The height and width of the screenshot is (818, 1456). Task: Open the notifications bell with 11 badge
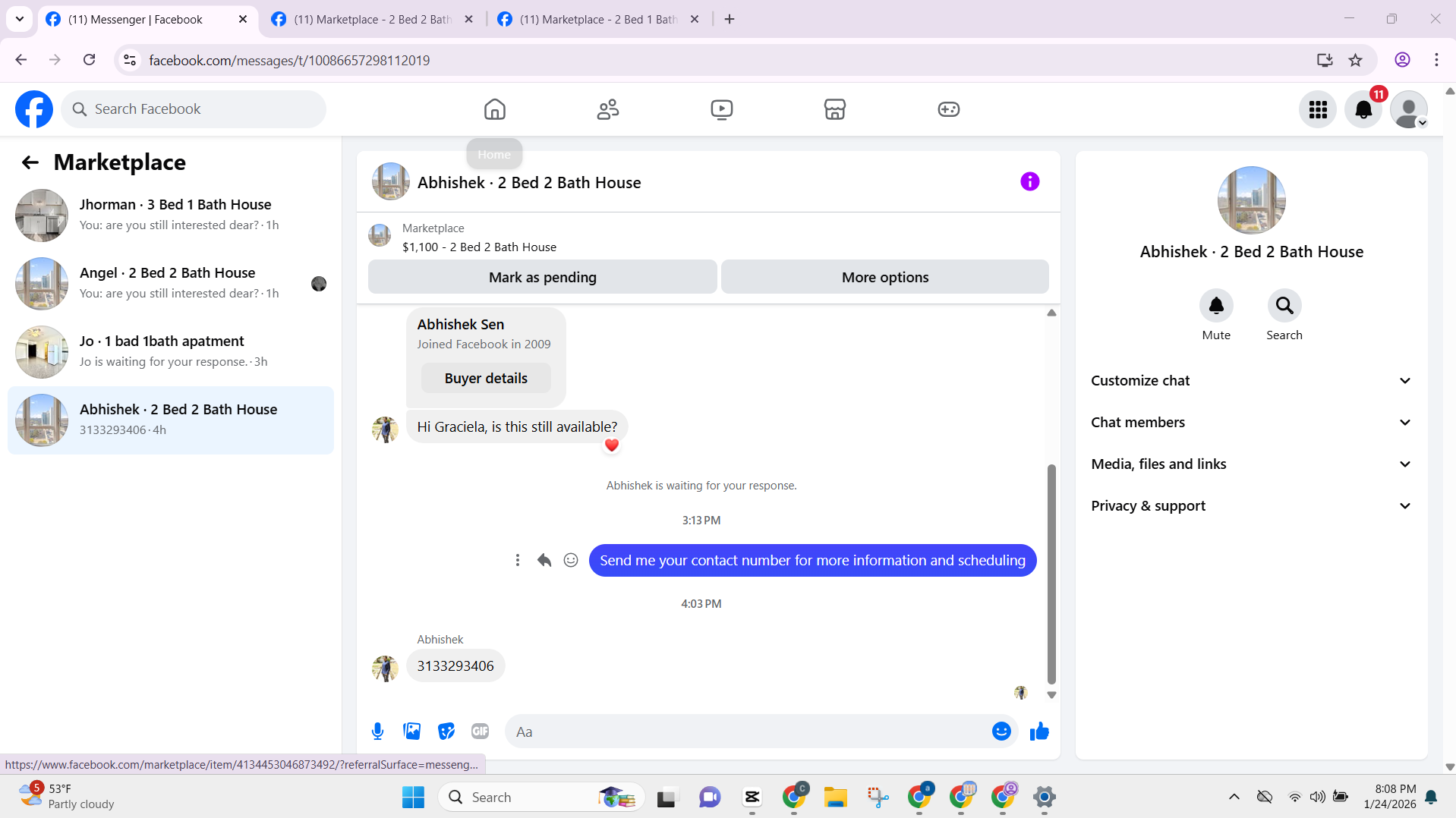tap(1363, 109)
